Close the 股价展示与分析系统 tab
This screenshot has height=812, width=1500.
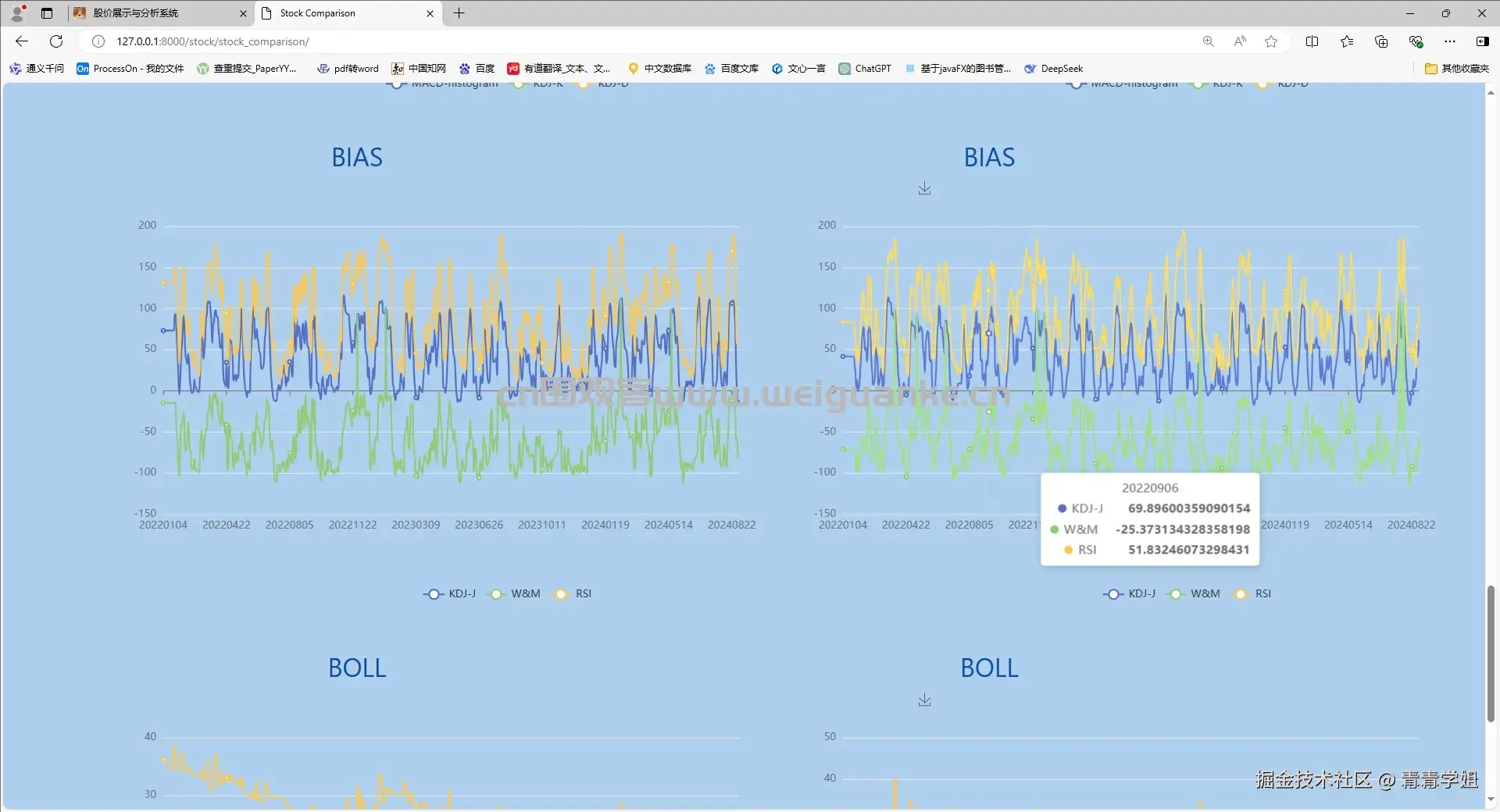pyautogui.click(x=243, y=13)
